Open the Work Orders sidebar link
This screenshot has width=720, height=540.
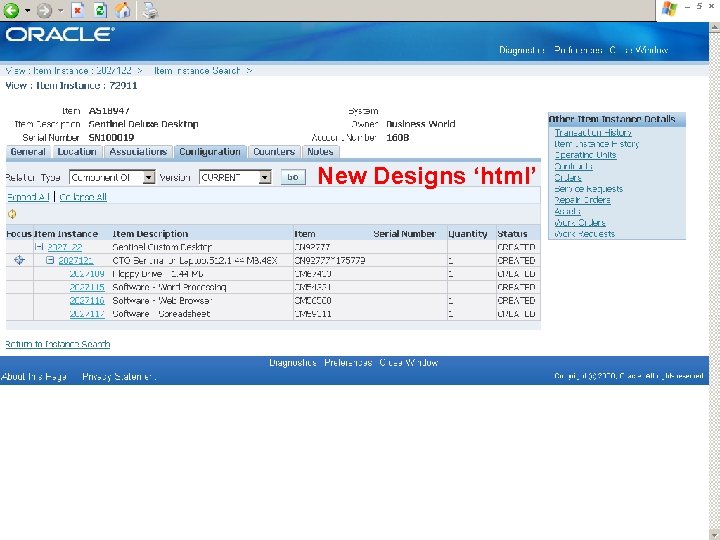[x=580, y=223]
